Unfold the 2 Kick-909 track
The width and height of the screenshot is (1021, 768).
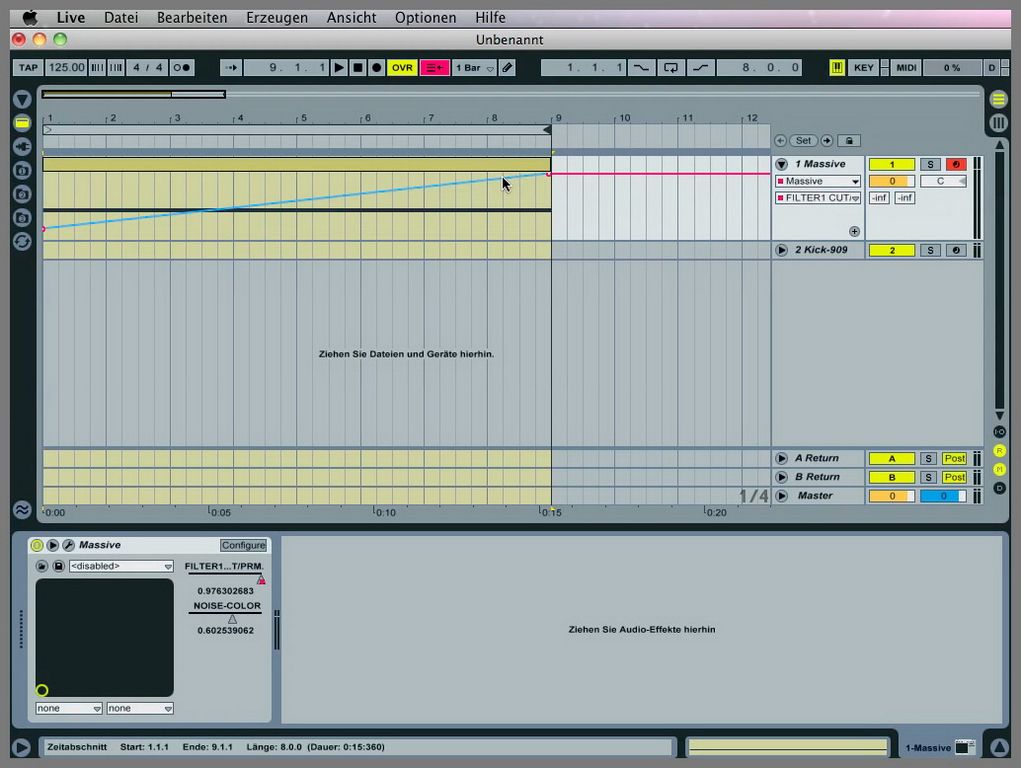click(781, 250)
